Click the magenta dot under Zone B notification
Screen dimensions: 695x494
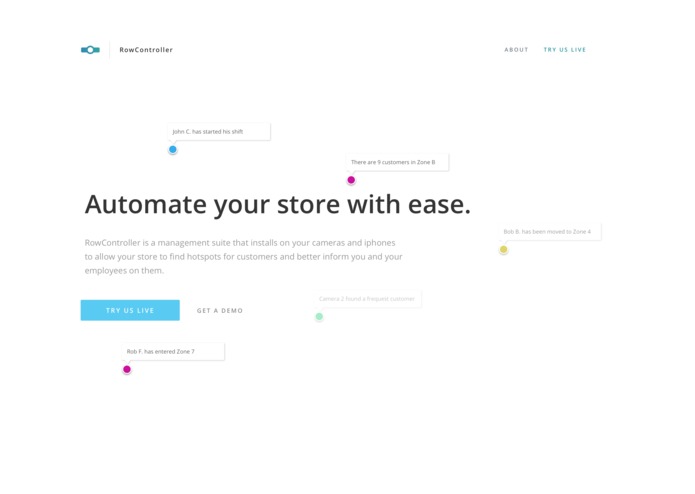[x=351, y=180]
